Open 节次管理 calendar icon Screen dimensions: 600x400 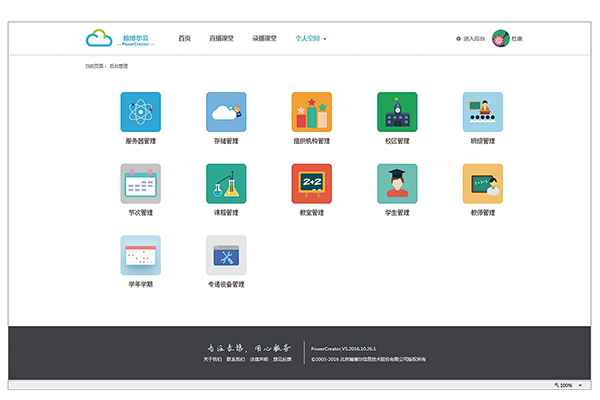tap(140, 184)
